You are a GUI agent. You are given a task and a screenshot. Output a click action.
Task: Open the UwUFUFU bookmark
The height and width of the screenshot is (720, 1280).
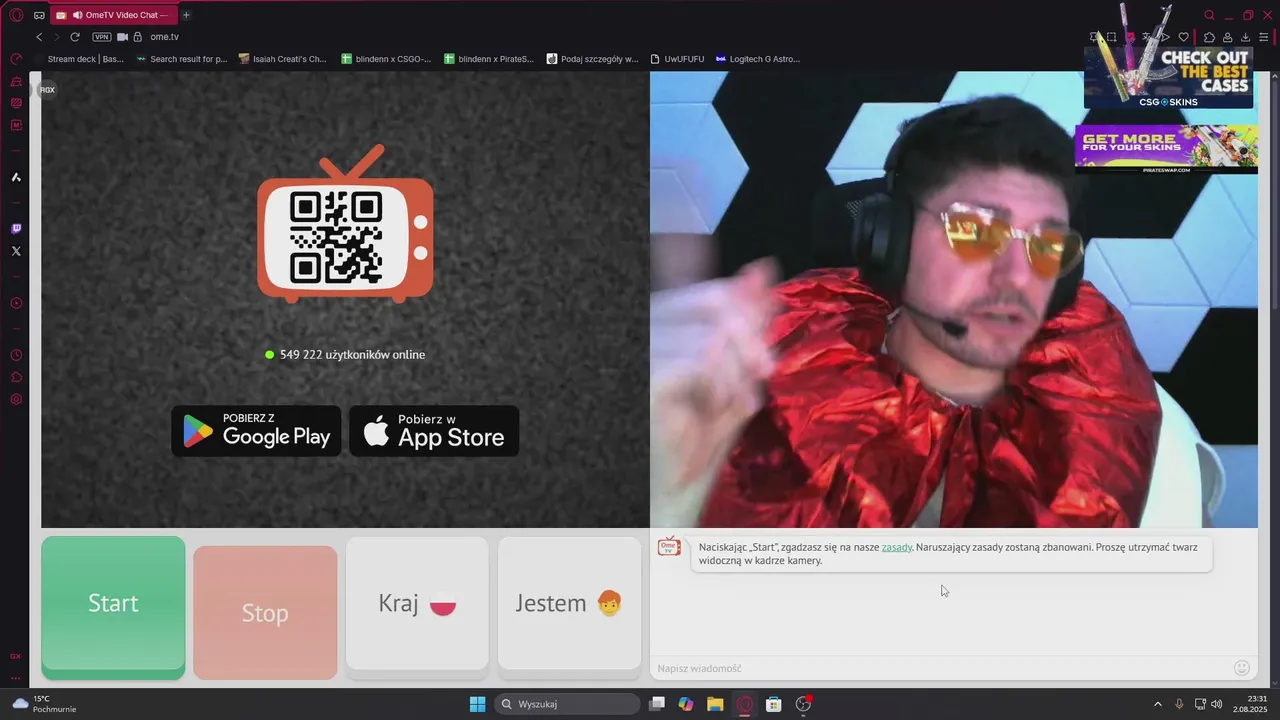pos(677,59)
